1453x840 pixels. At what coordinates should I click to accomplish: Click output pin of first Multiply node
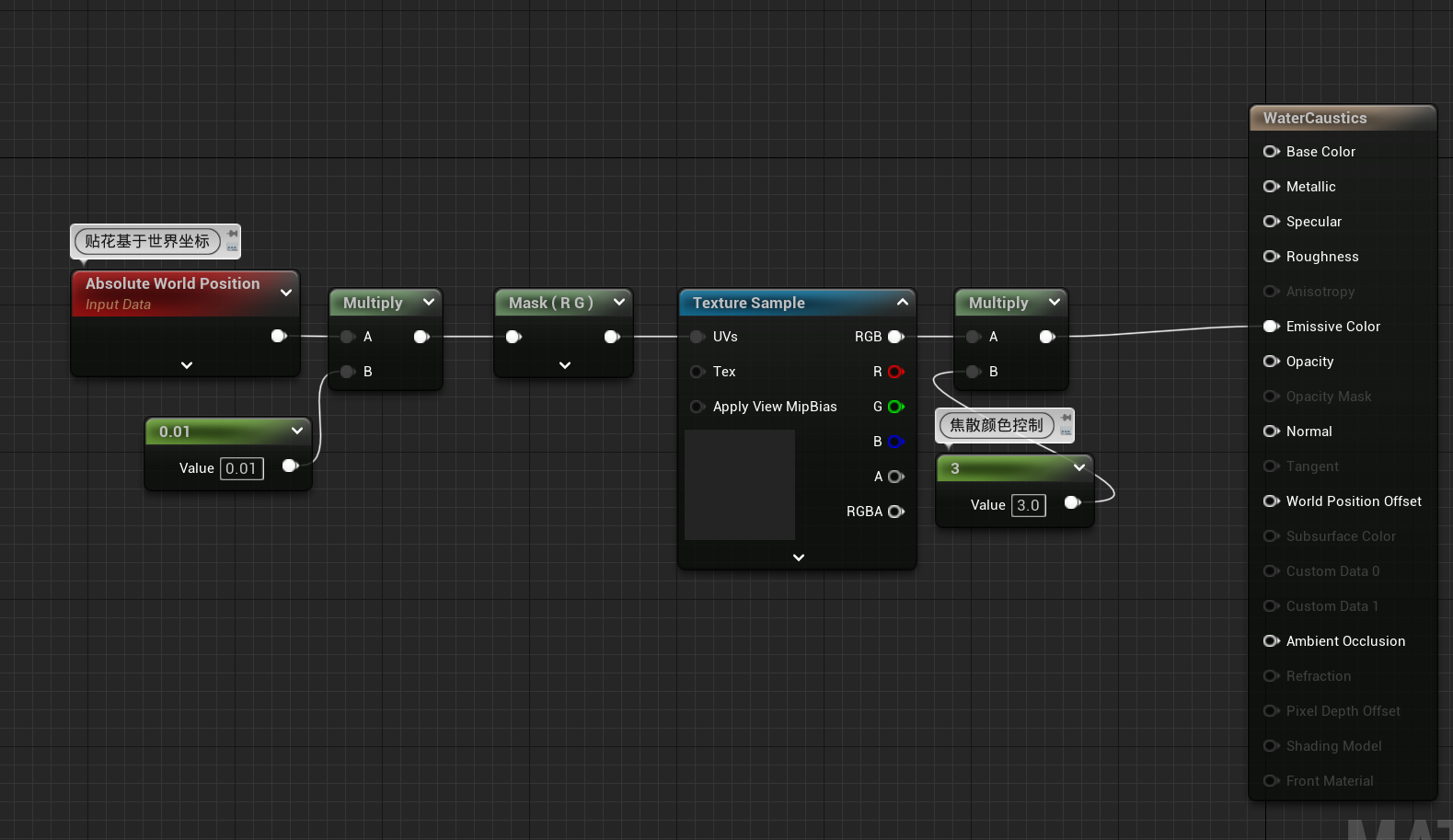tap(421, 337)
